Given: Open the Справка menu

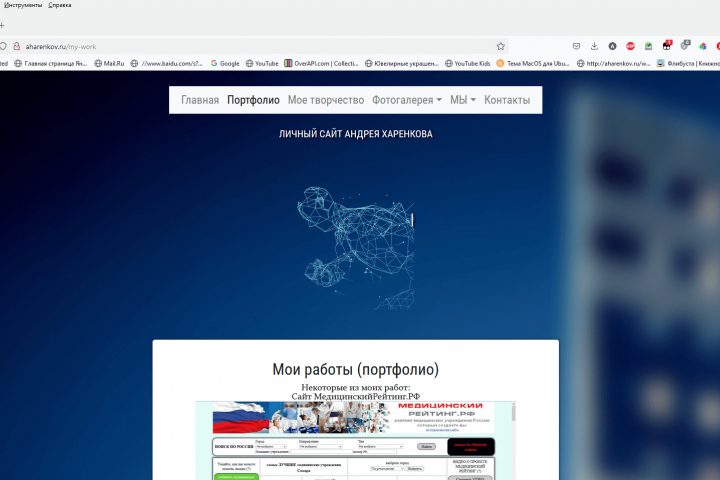Looking at the screenshot, I should click(60, 5).
